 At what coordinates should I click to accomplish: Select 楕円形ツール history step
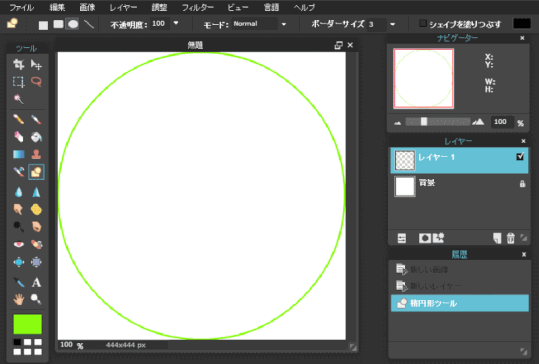pos(460,303)
